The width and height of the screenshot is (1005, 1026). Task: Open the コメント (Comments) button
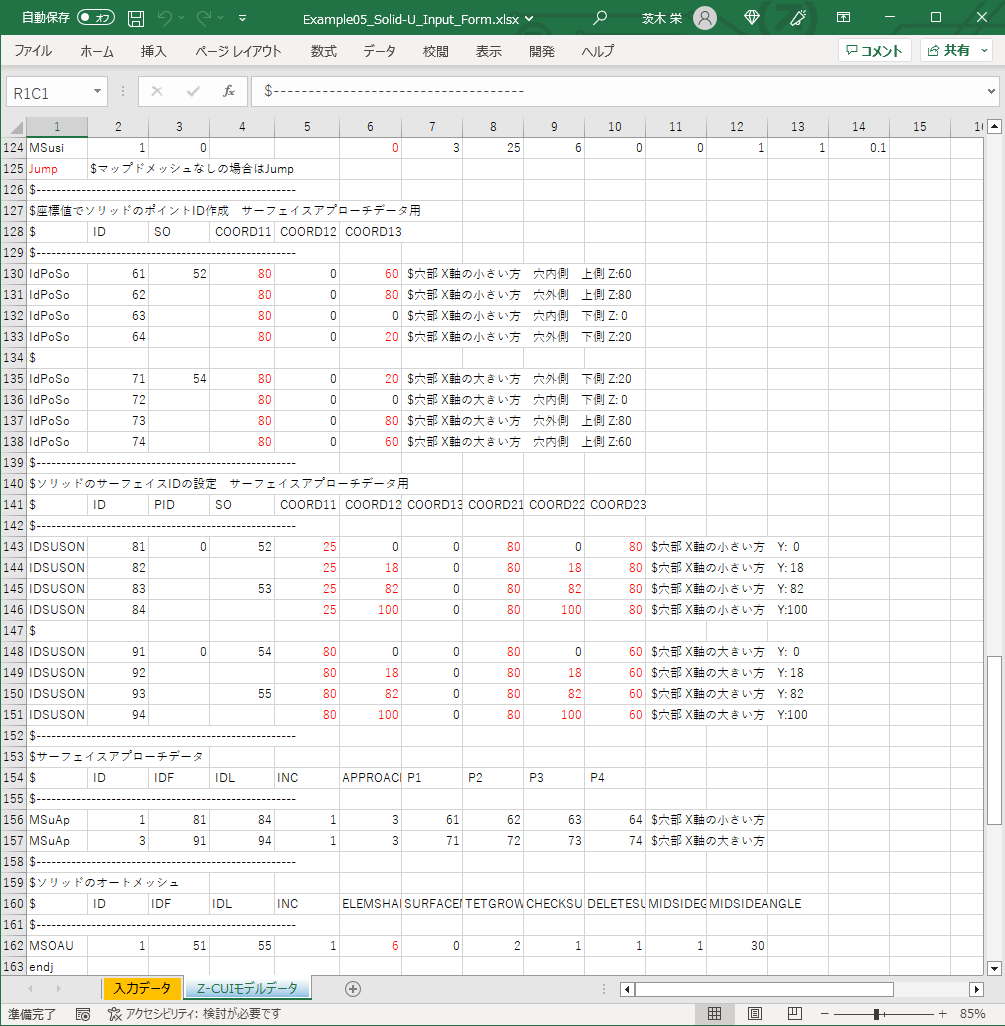pyautogui.click(x=874, y=51)
